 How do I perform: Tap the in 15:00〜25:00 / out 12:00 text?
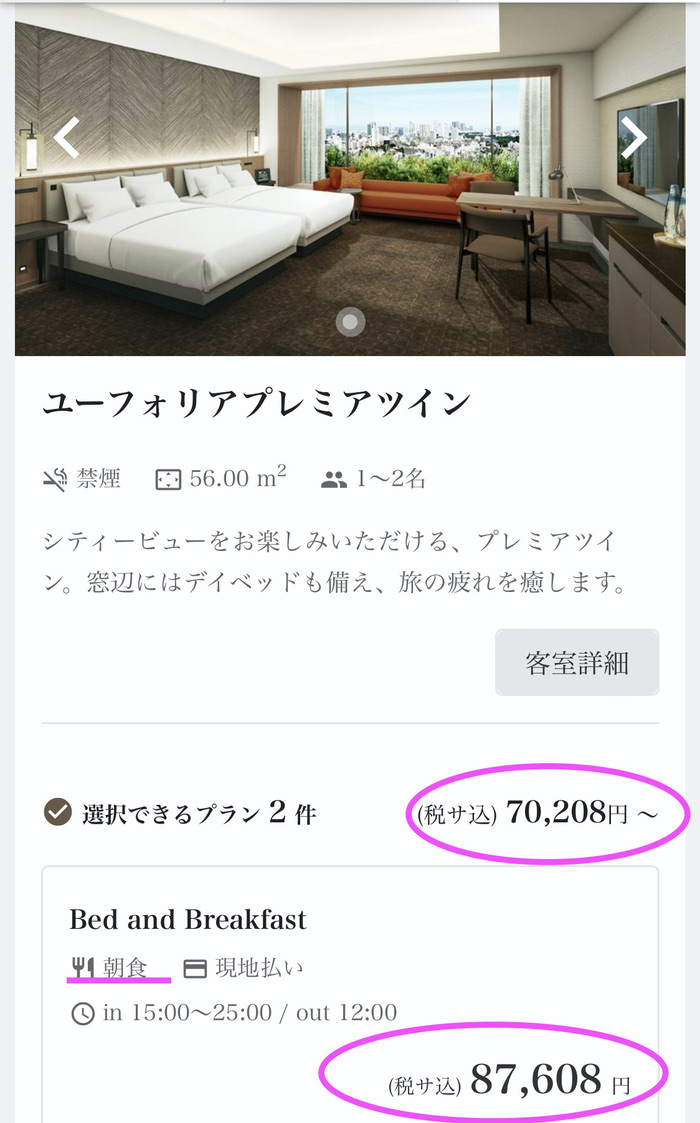coord(249,1012)
